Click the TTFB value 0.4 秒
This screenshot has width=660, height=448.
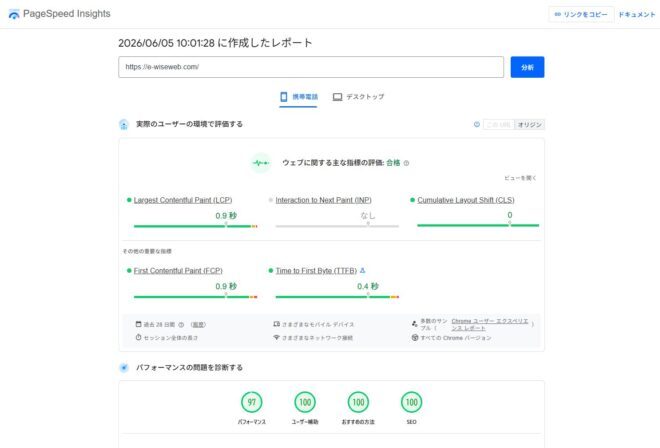pos(368,286)
